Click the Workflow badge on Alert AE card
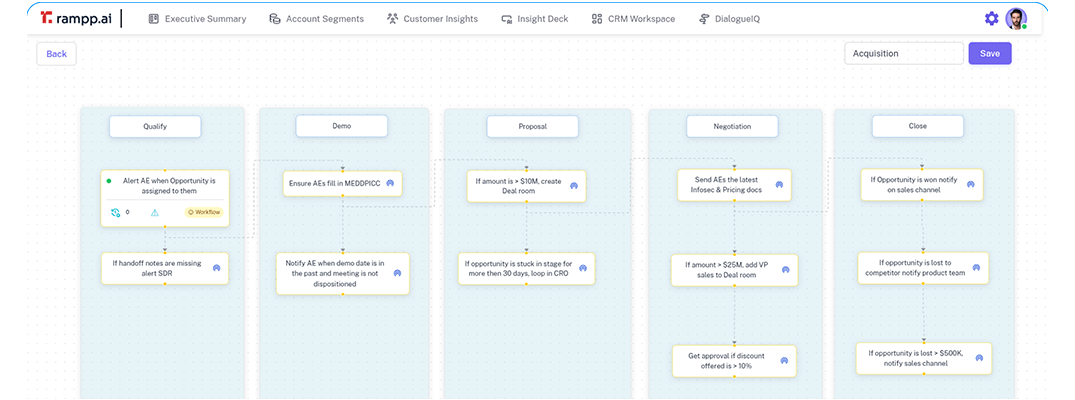The height and width of the screenshot is (400, 1075). coord(203,212)
